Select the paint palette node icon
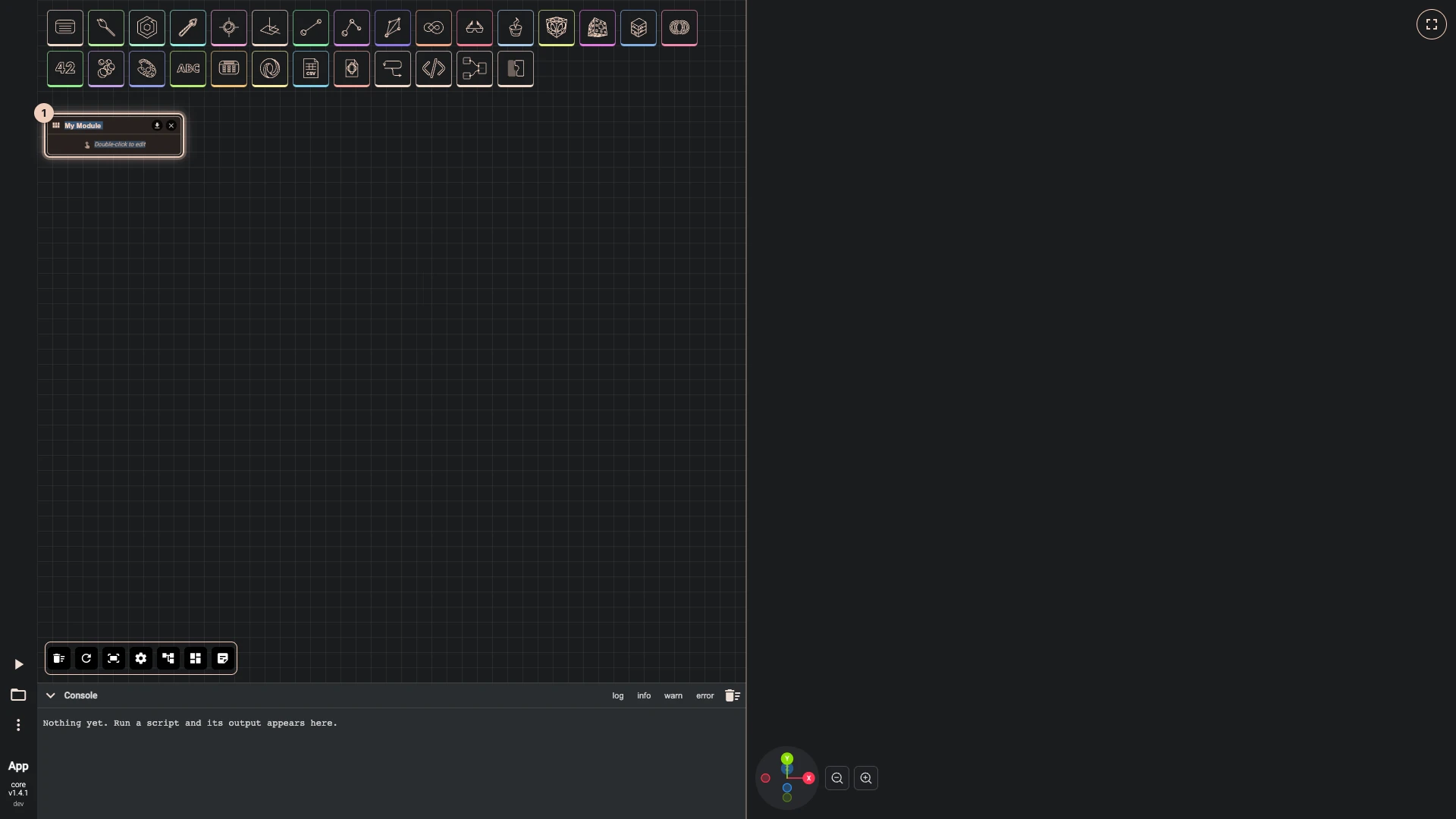Viewport: 1456px width, 819px height. tap(147, 69)
